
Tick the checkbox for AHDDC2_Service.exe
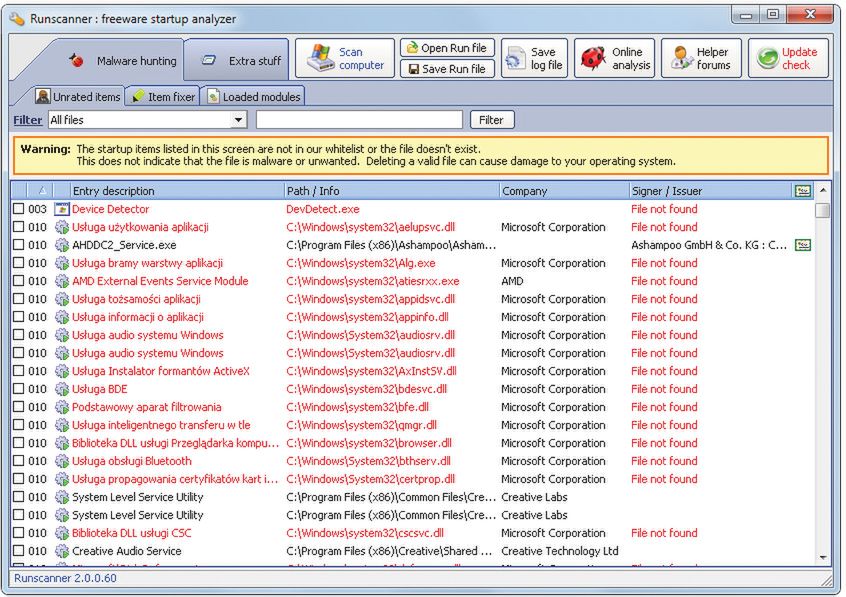tap(19, 245)
